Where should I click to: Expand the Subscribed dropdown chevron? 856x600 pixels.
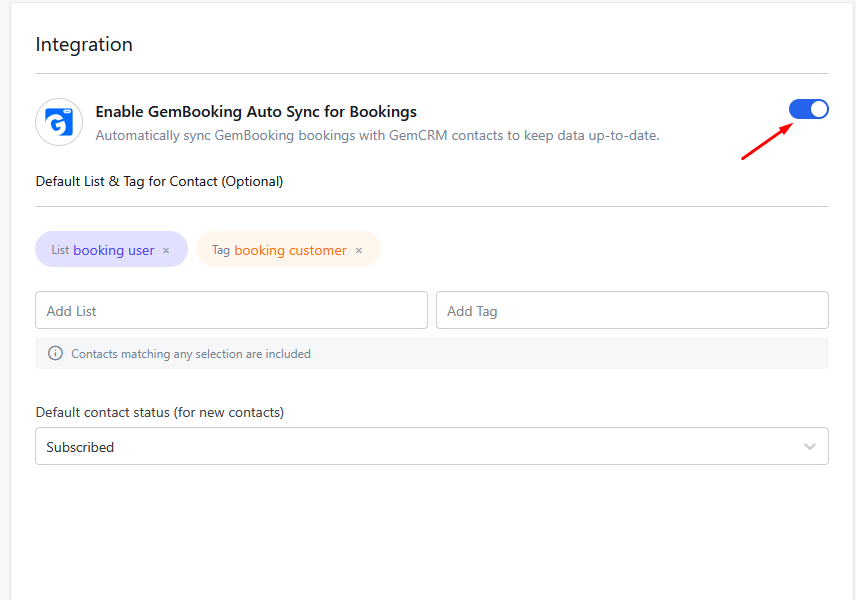(x=810, y=447)
